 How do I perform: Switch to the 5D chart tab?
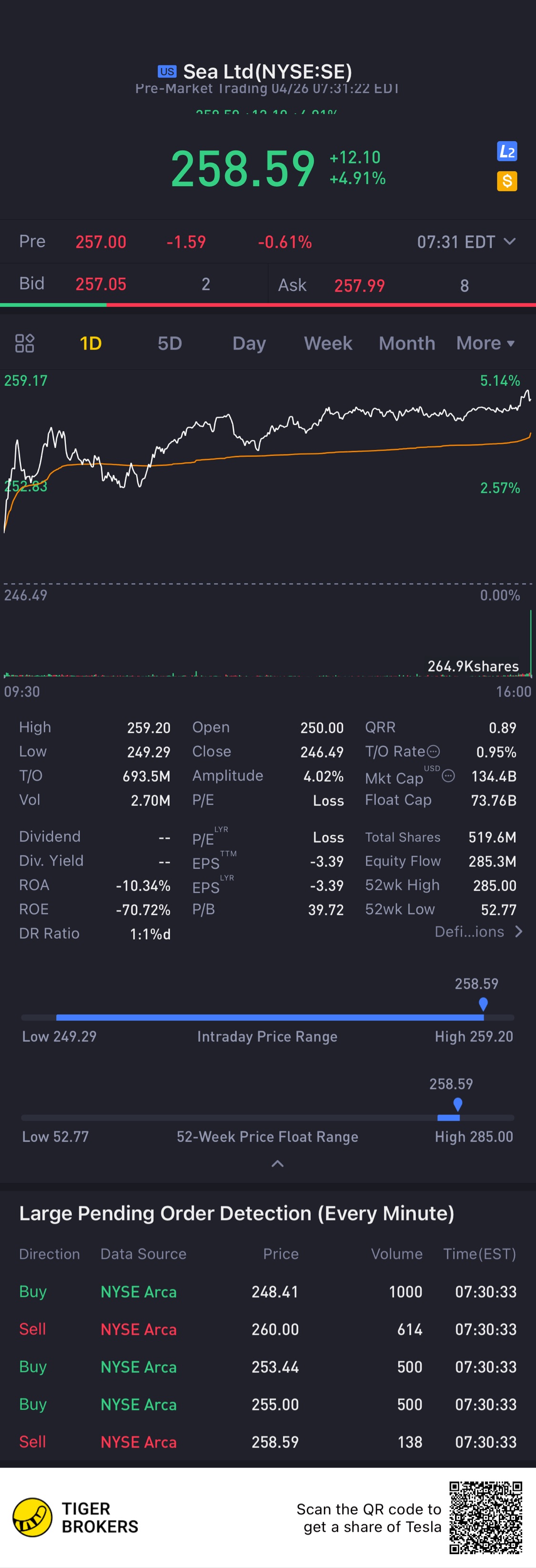170,344
